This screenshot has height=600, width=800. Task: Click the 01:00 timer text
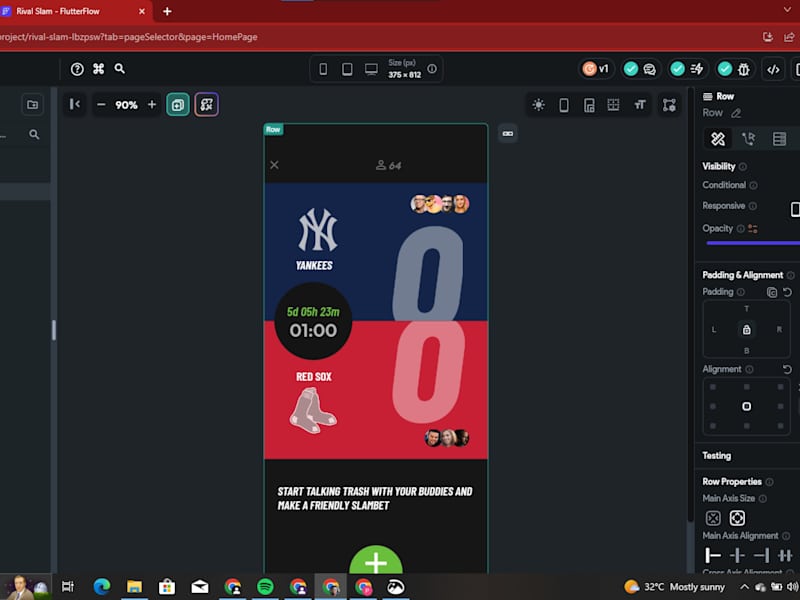click(x=313, y=331)
